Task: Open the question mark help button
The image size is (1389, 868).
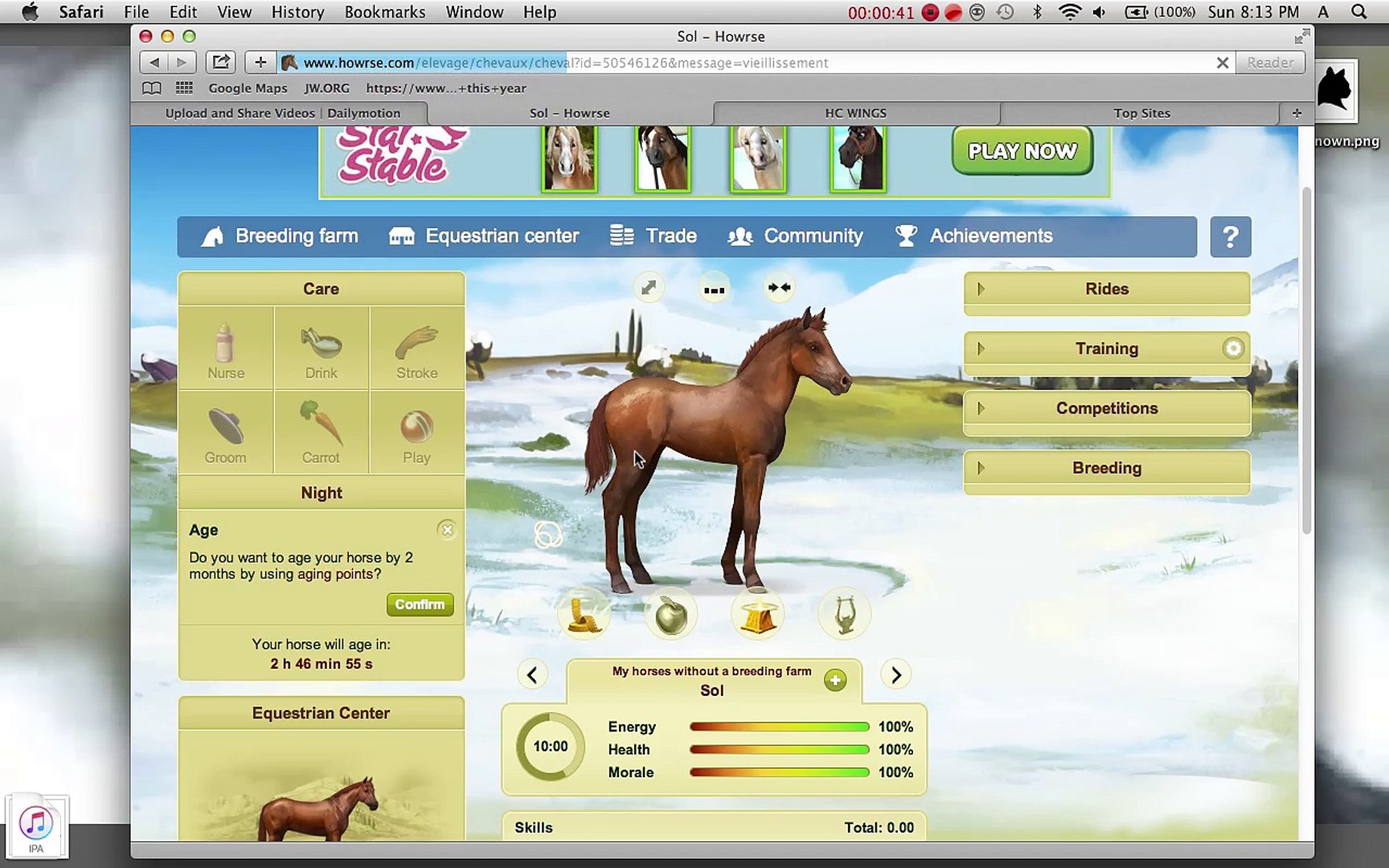Action: (x=1231, y=237)
